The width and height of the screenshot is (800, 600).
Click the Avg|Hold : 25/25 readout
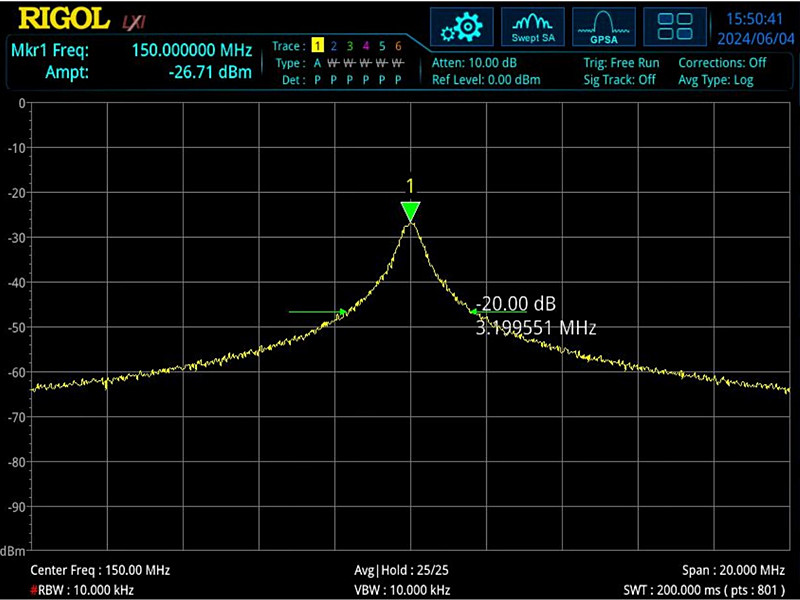click(x=401, y=570)
